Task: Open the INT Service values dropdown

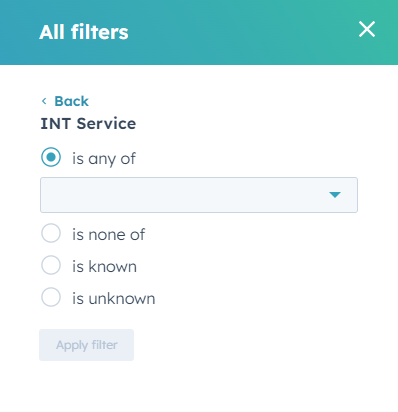Action: [x=199, y=195]
